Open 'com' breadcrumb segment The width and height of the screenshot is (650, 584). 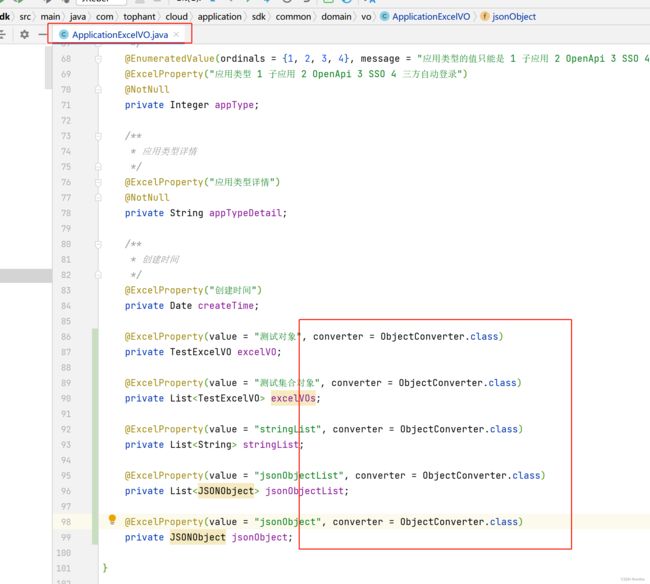(x=104, y=17)
